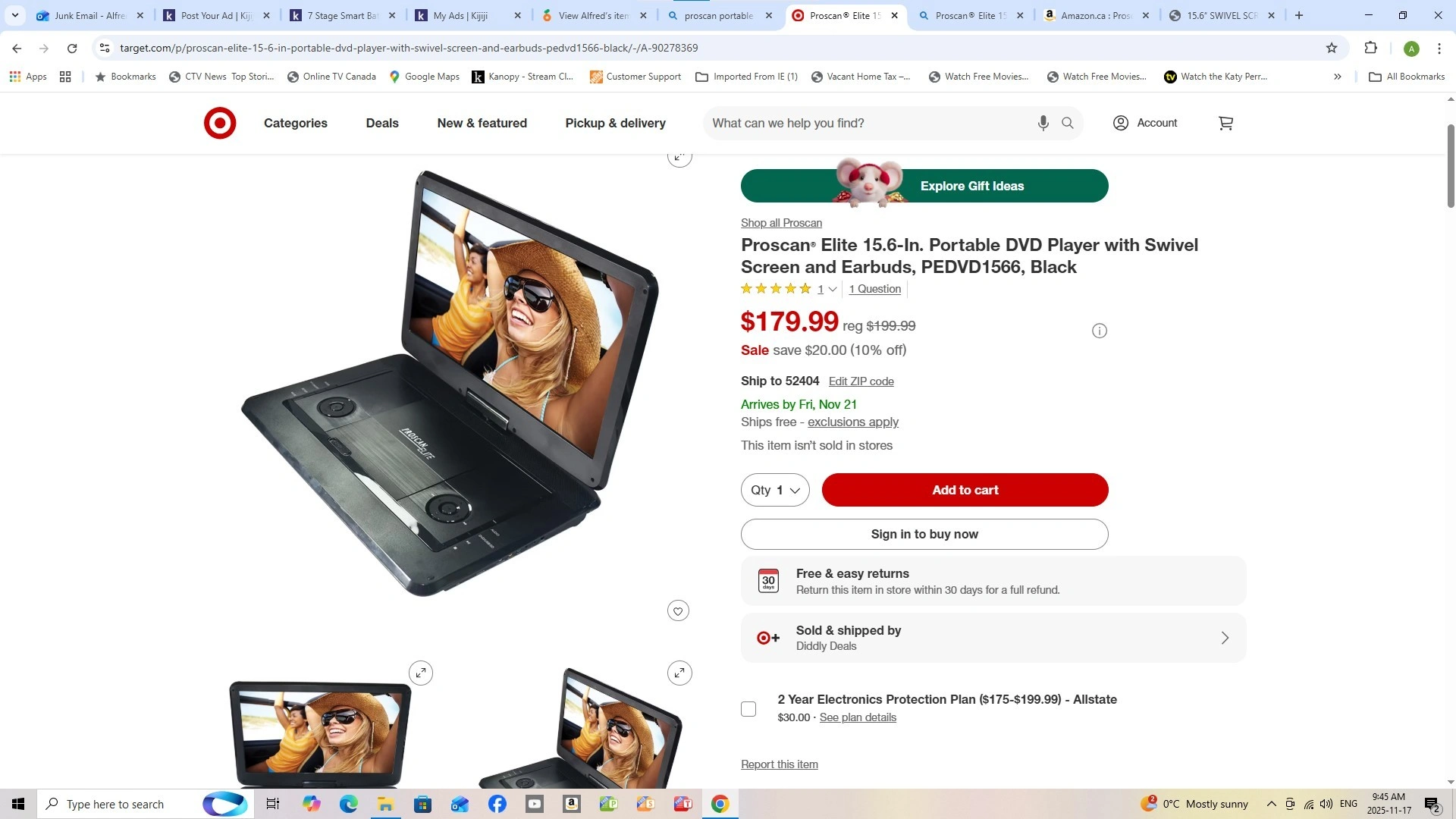Open the Categories menu
Screen dimensions: 1456x819
(x=296, y=123)
